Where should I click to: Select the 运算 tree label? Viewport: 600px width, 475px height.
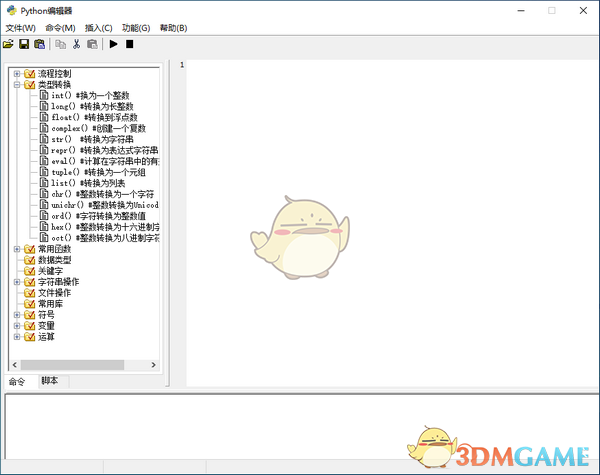point(46,337)
